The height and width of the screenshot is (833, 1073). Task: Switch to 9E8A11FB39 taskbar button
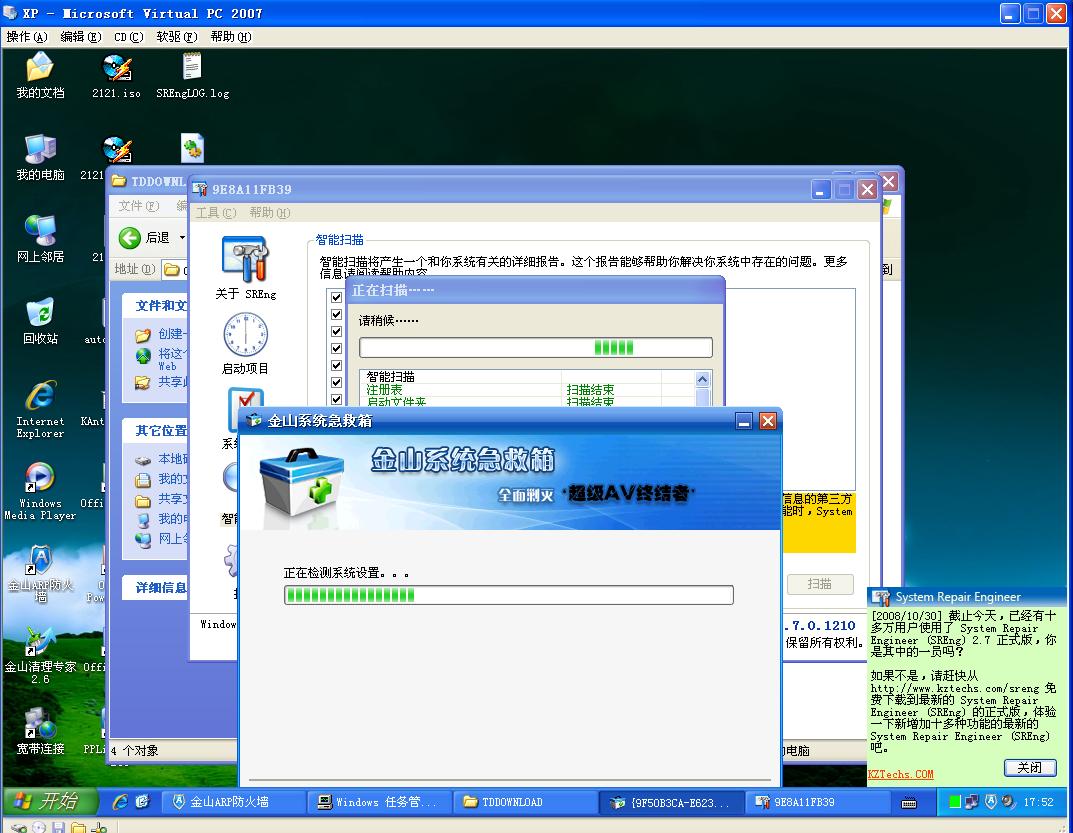816,802
